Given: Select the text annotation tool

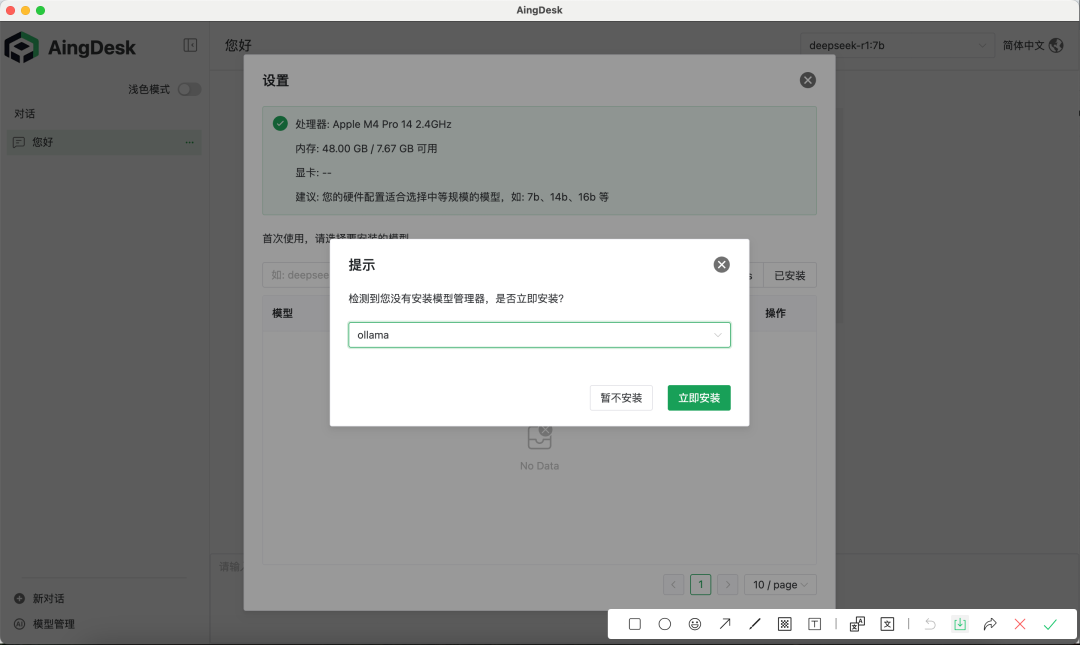Looking at the screenshot, I should click(814, 624).
